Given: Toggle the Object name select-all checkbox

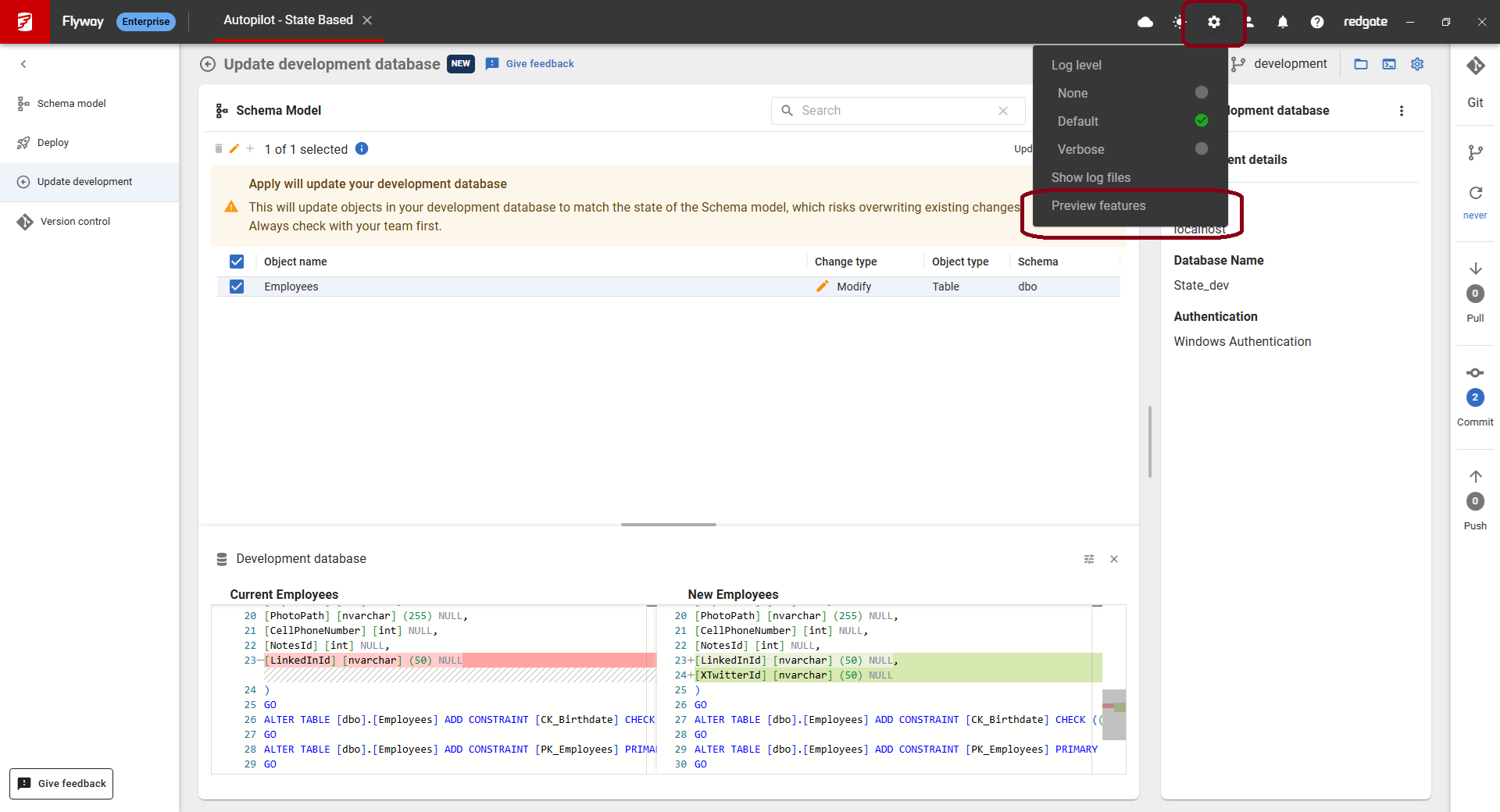Looking at the screenshot, I should click(x=237, y=262).
